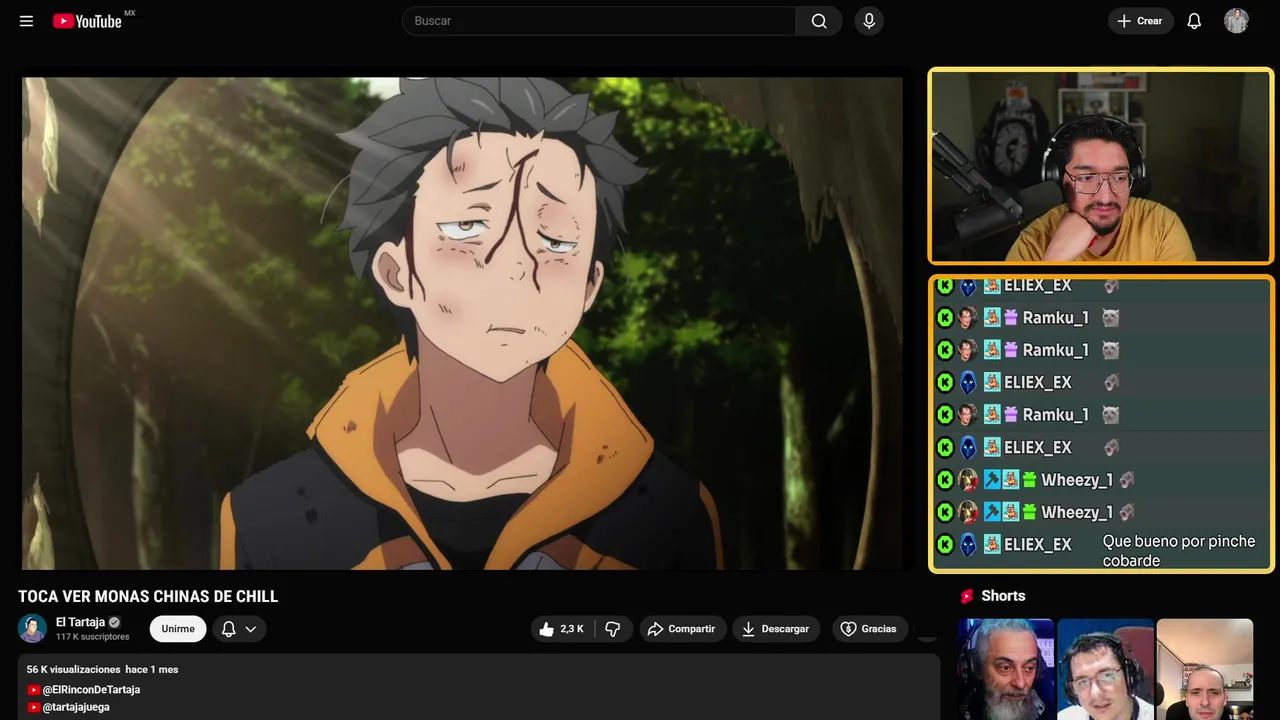Go to YouTube home via logo
This screenshot has width=1280, height=720.
click(x=88, y=21)
